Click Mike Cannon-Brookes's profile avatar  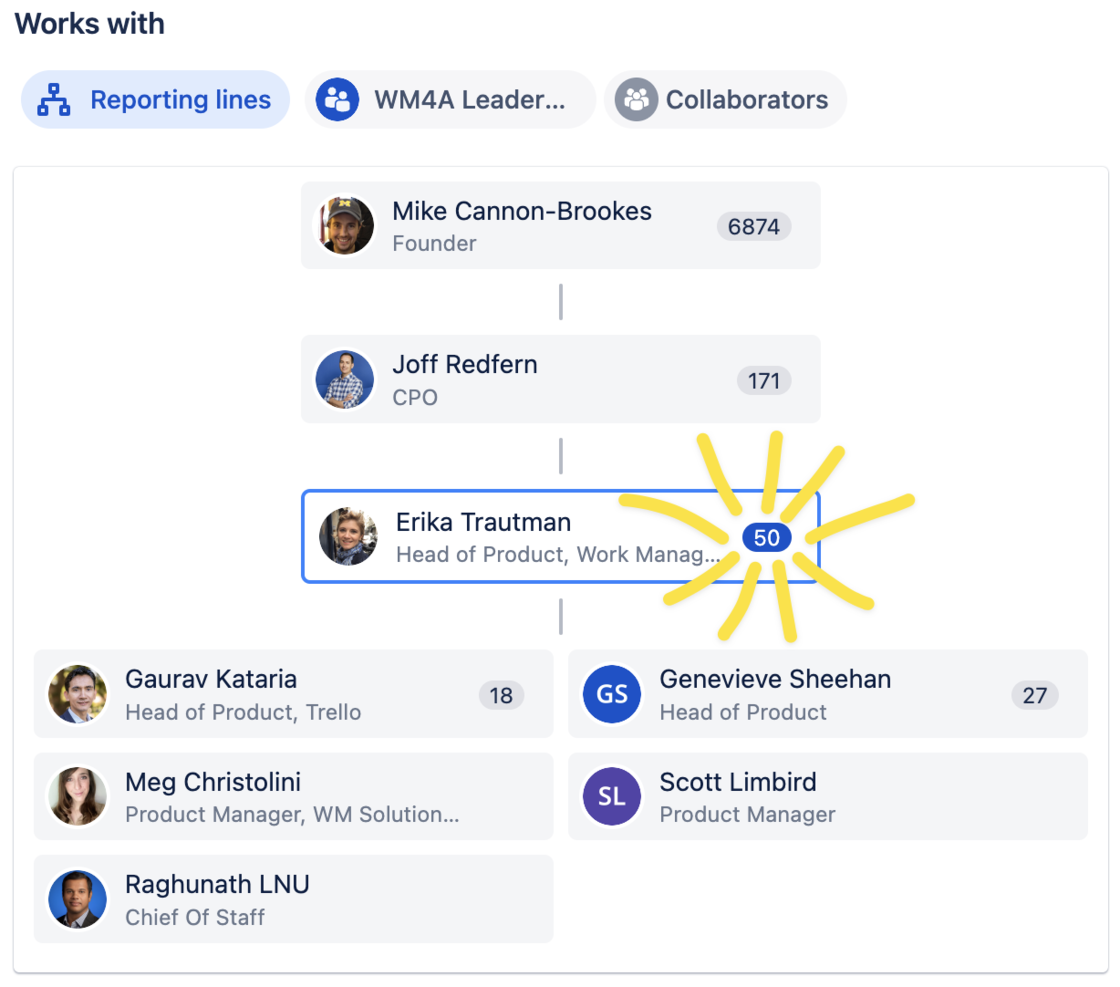(345, 225)
